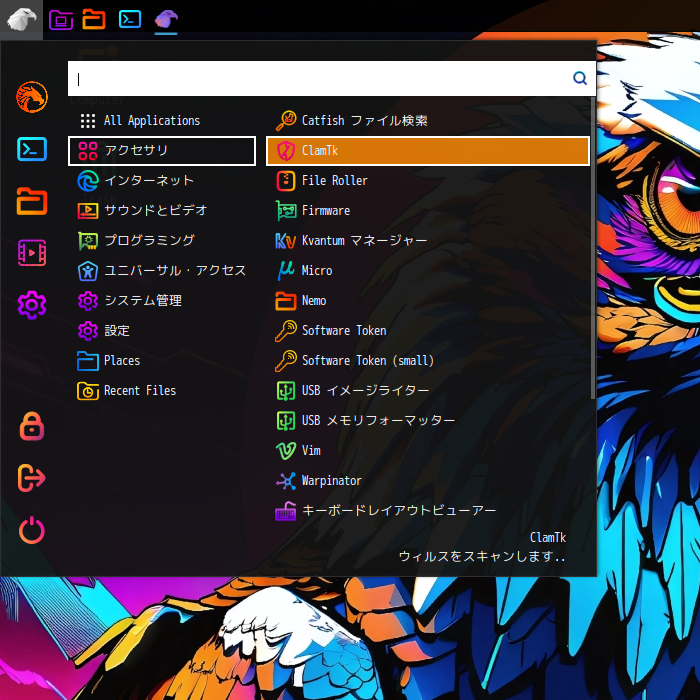Open the サウンドとビデオ category
Image resolution: width=700 pixels, height=700 pixels.
(x=162, y=211)
